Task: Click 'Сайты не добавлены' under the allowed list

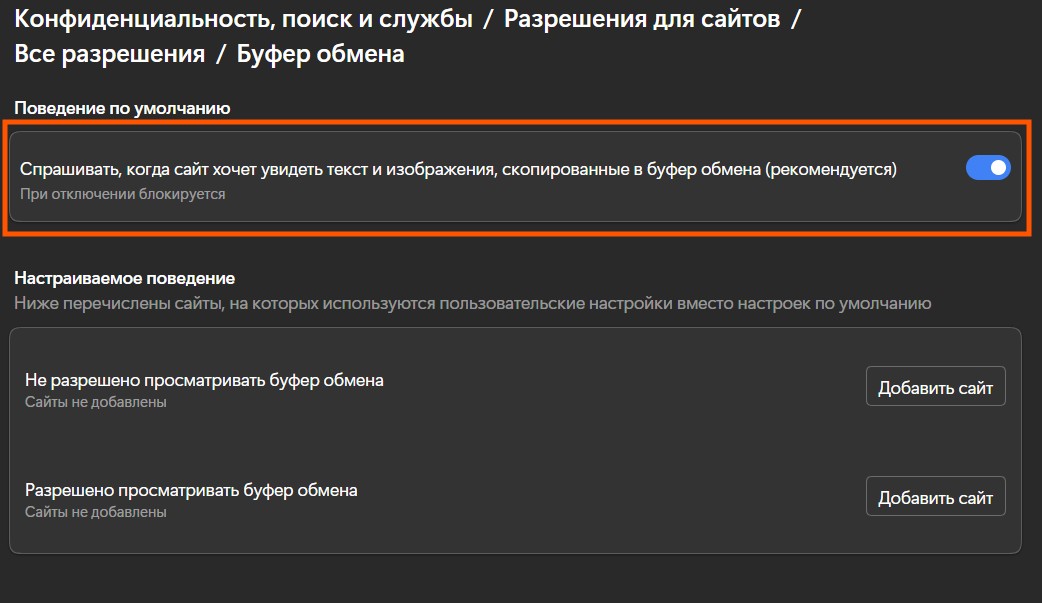Action: 95,512
